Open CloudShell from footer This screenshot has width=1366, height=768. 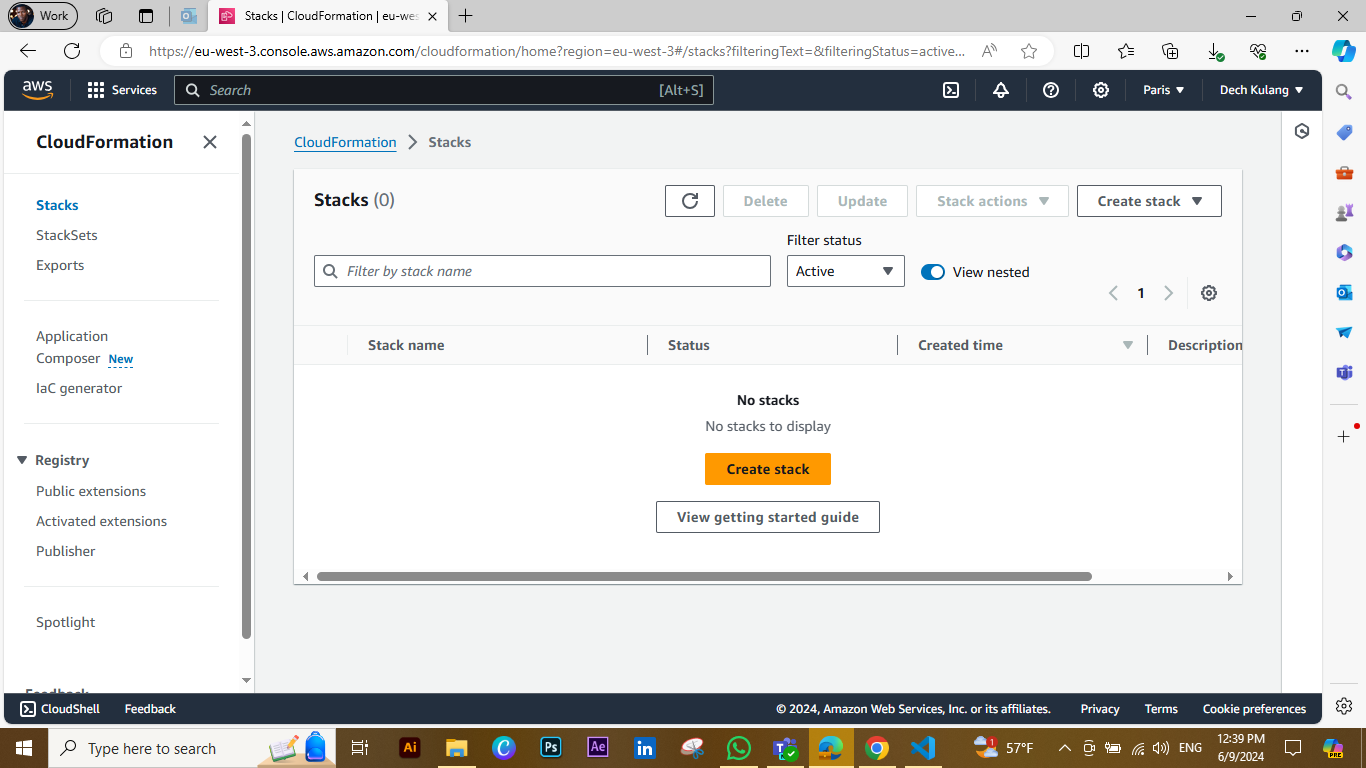(x=60, y=709)
